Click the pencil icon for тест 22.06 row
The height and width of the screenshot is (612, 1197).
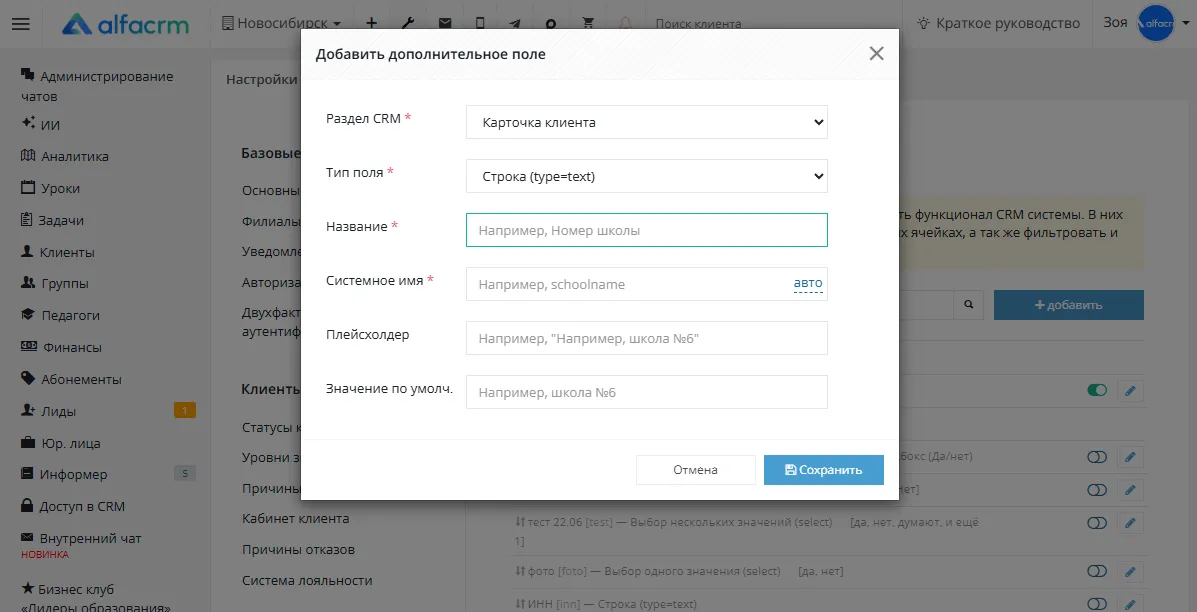[x=1131, y=523]
